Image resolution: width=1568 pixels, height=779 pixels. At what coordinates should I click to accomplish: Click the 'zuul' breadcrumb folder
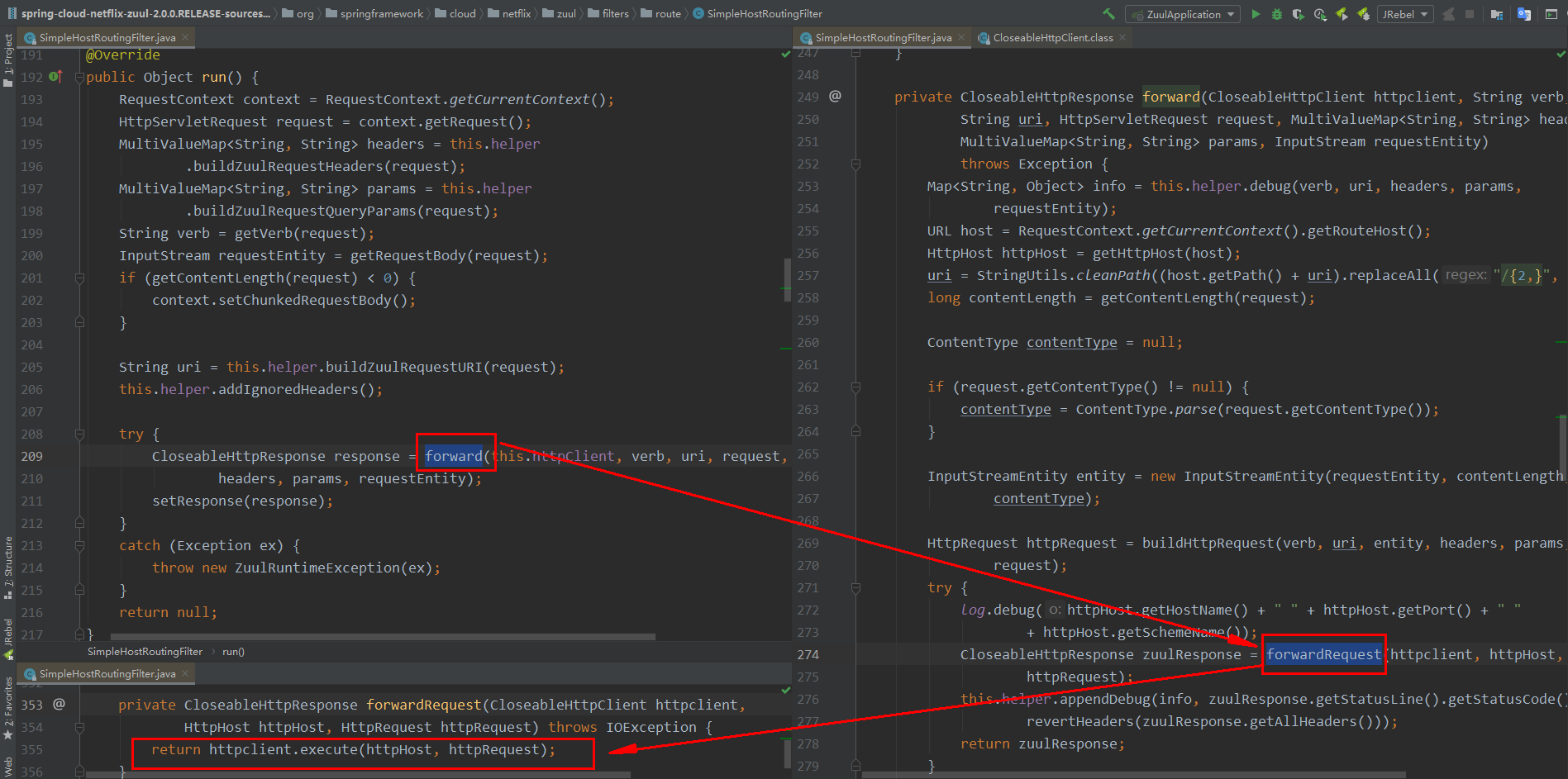pyautogui.click(x=560, y=14)
